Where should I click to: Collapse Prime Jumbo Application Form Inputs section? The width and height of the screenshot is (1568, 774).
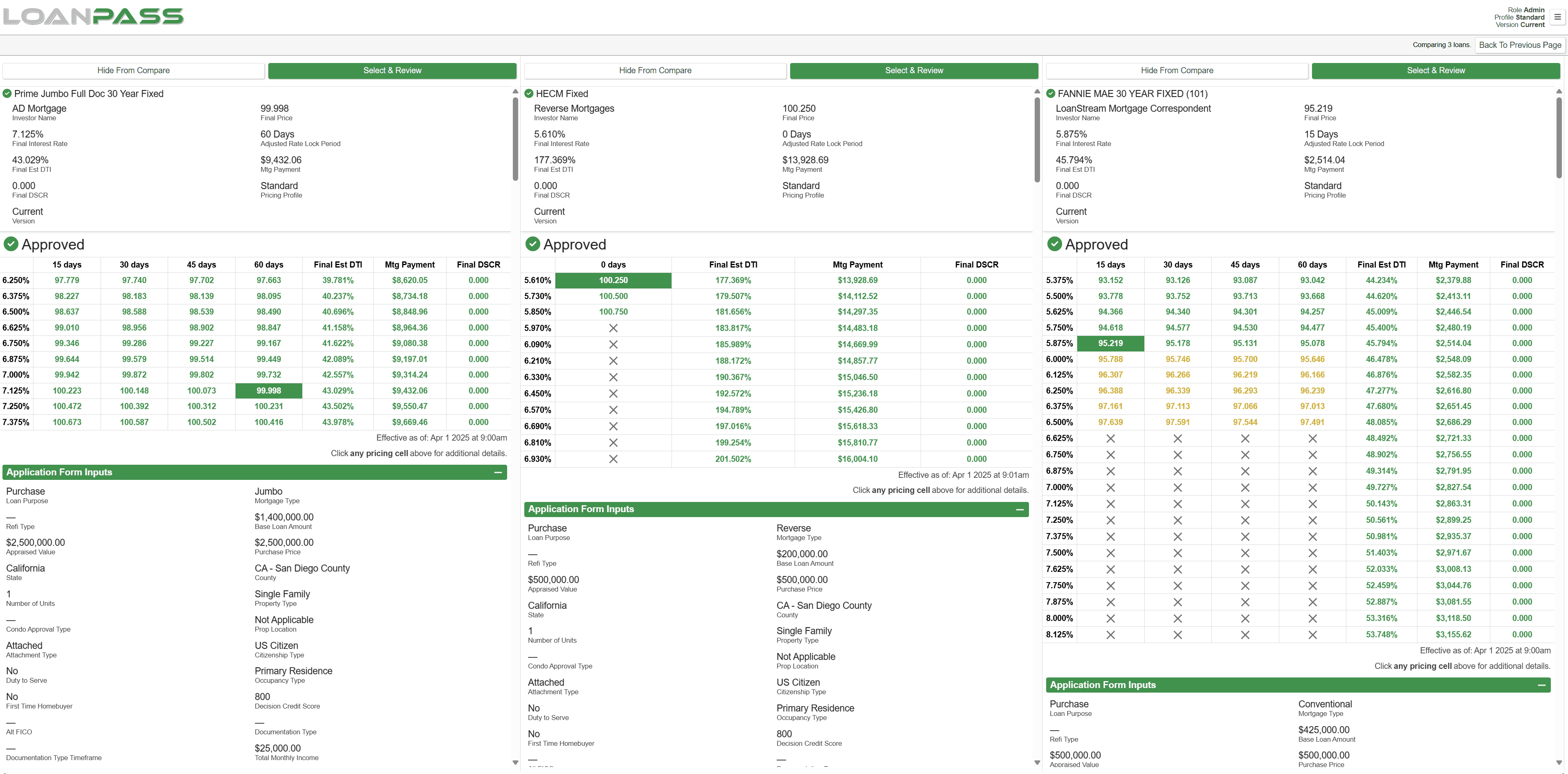point(498,473)
